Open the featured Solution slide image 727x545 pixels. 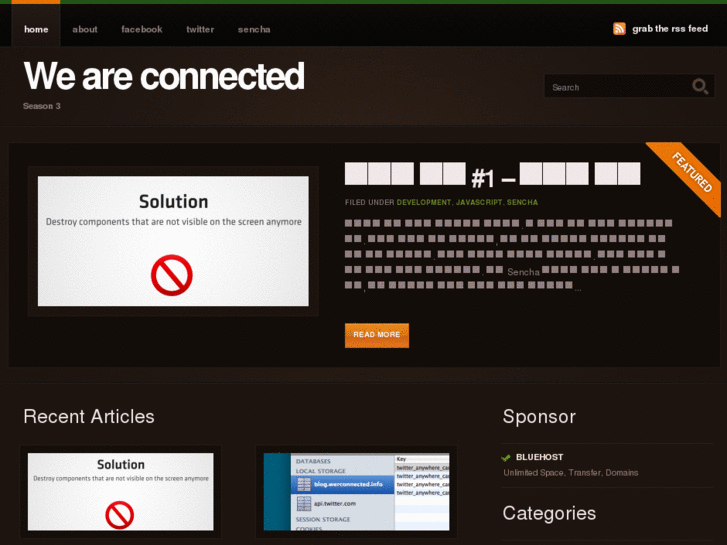pyautogui.click(x=173, y=241)
